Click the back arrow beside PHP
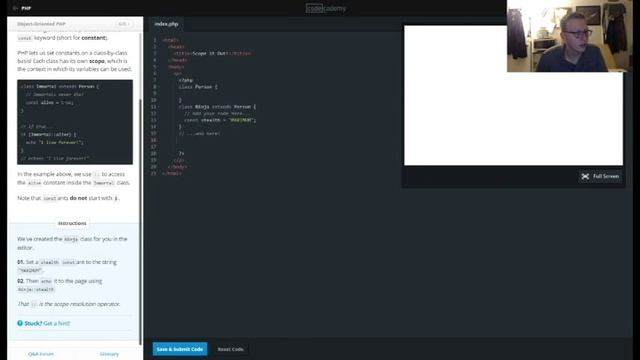This screenshot has height=360, width=640. coord(15,8)
